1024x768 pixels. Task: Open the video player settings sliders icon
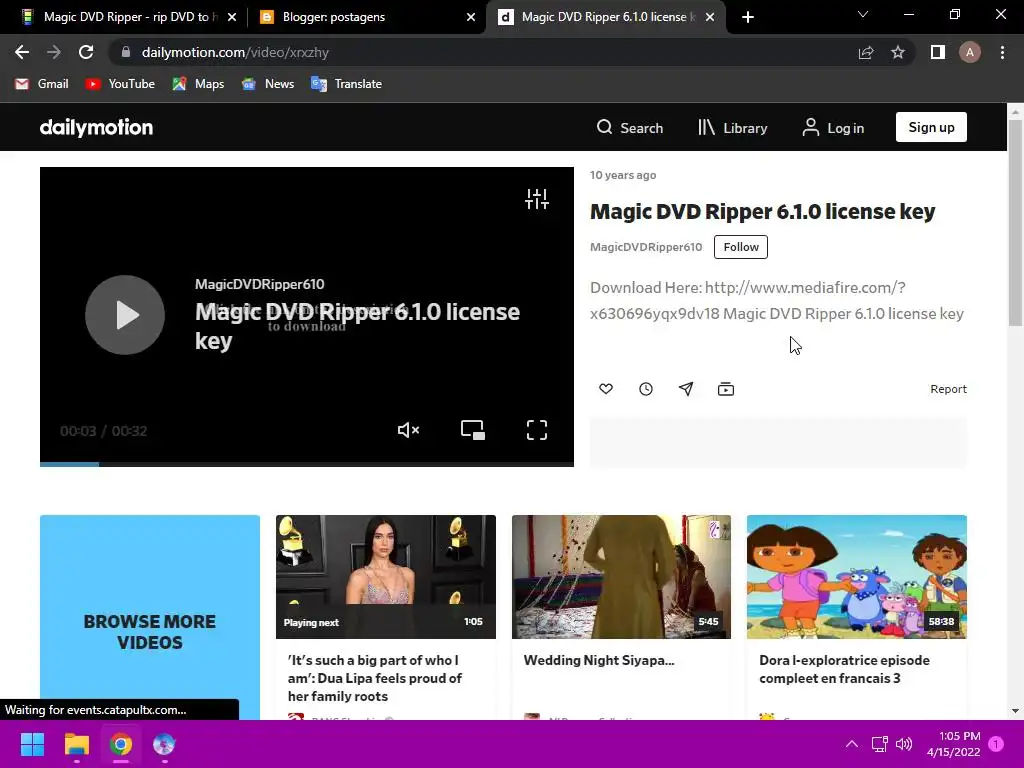pos(537,199)
